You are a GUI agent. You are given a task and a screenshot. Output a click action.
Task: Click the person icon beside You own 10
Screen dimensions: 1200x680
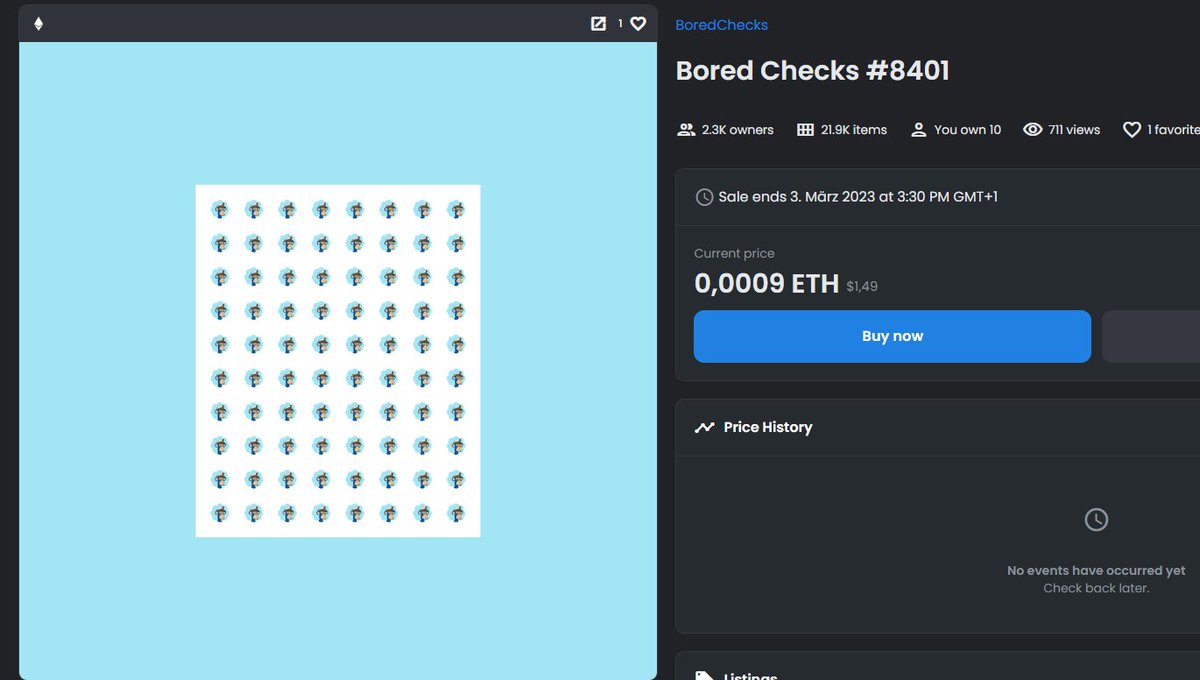coord(919,130)
